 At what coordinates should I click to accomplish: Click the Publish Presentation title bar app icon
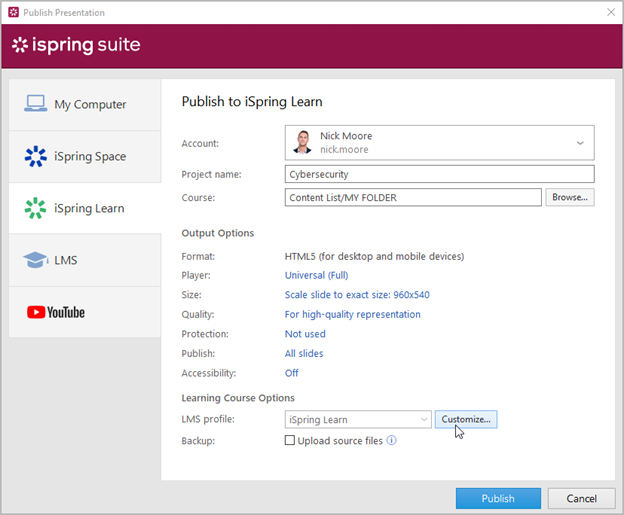pos(14,12)
